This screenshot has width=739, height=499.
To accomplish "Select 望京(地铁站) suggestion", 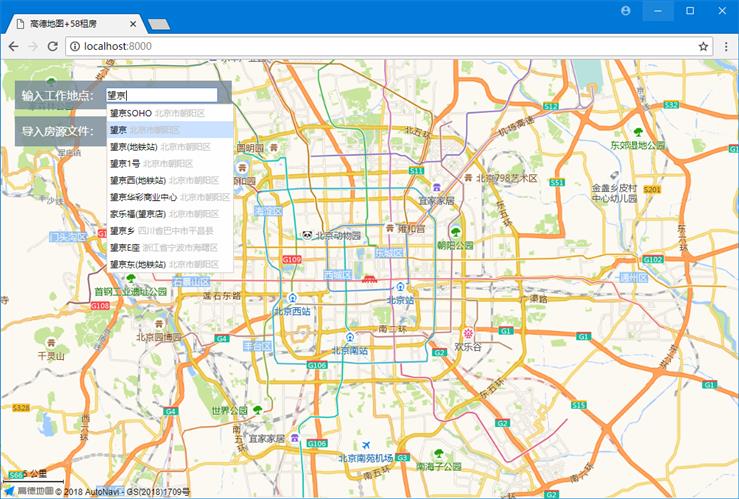I will tap(170, 147).
